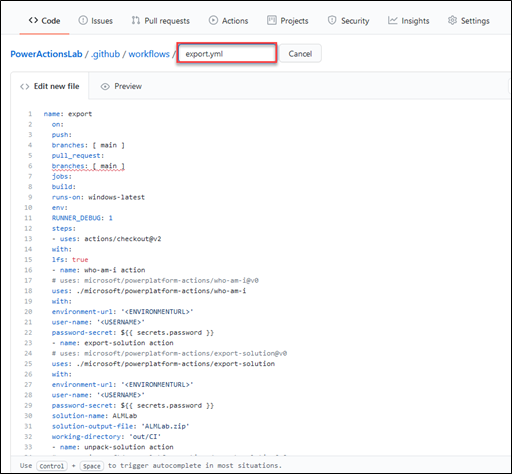Click the Security shield icon
The width and height of the screenshot is (512, 474).
pos(332,20)
